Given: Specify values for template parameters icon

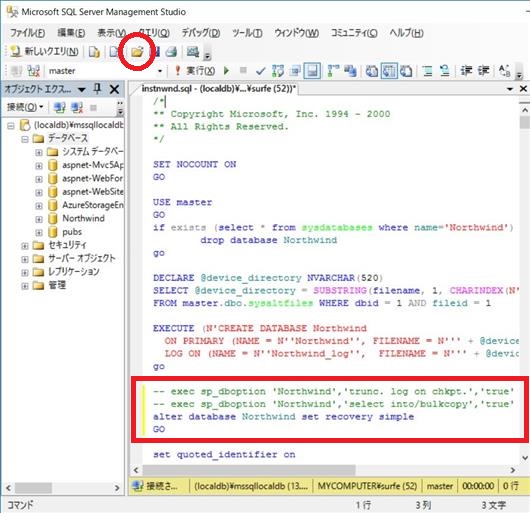Looking at the screenshot, I should (x=505, y=71).
